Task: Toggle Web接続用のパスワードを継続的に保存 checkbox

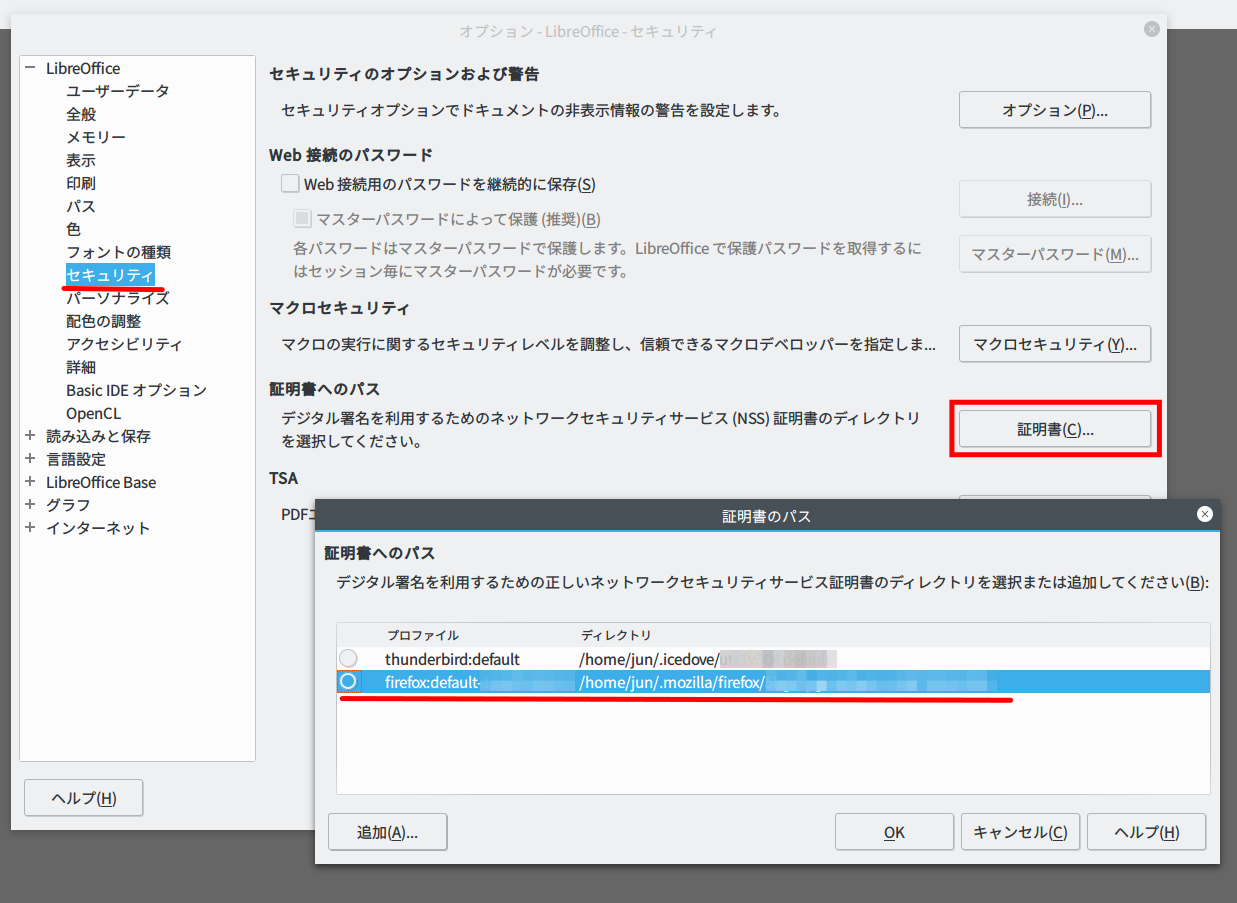Action: [x=290, y=183]
